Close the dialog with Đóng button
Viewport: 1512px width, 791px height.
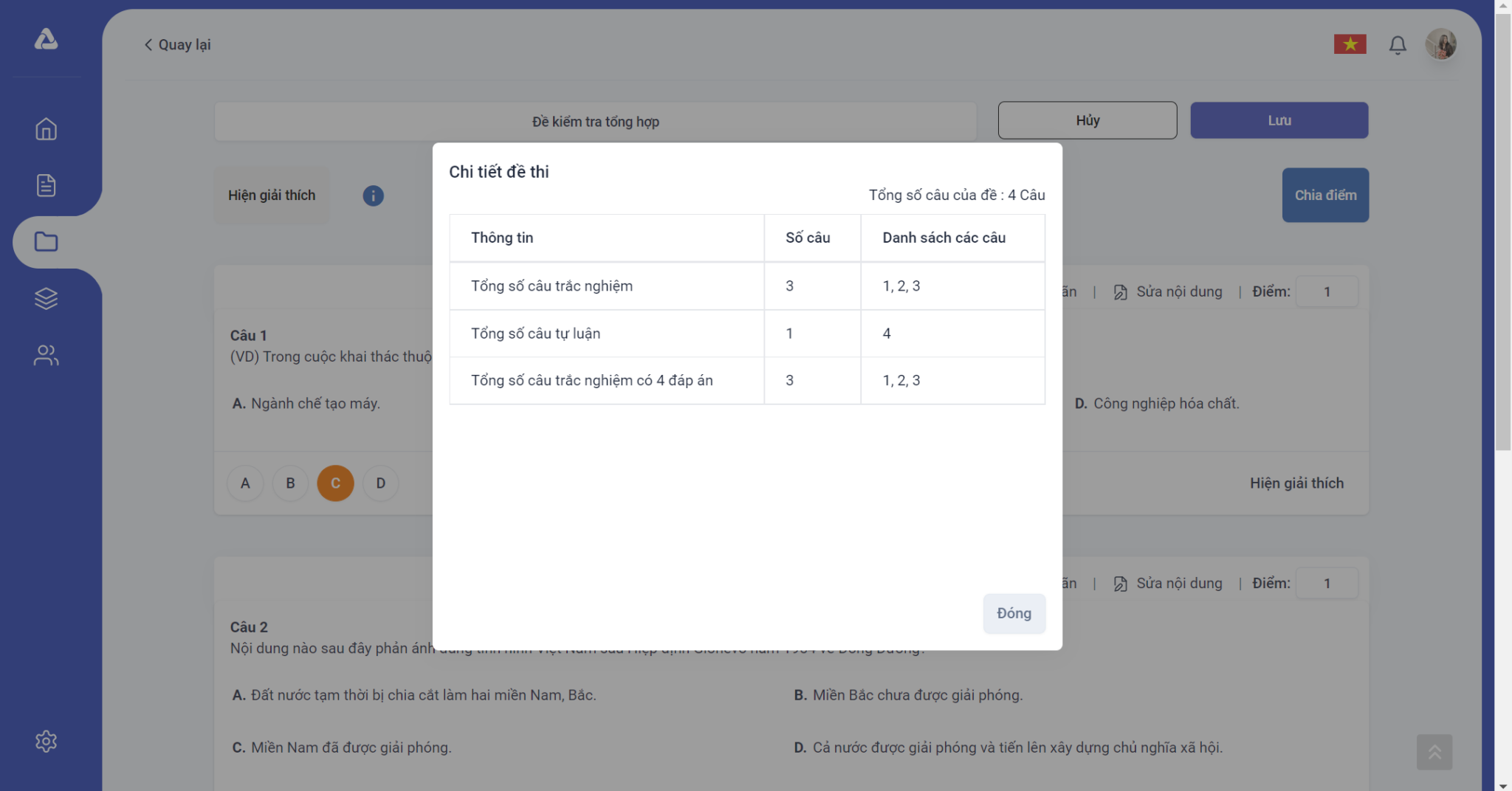pos(1014,613)
